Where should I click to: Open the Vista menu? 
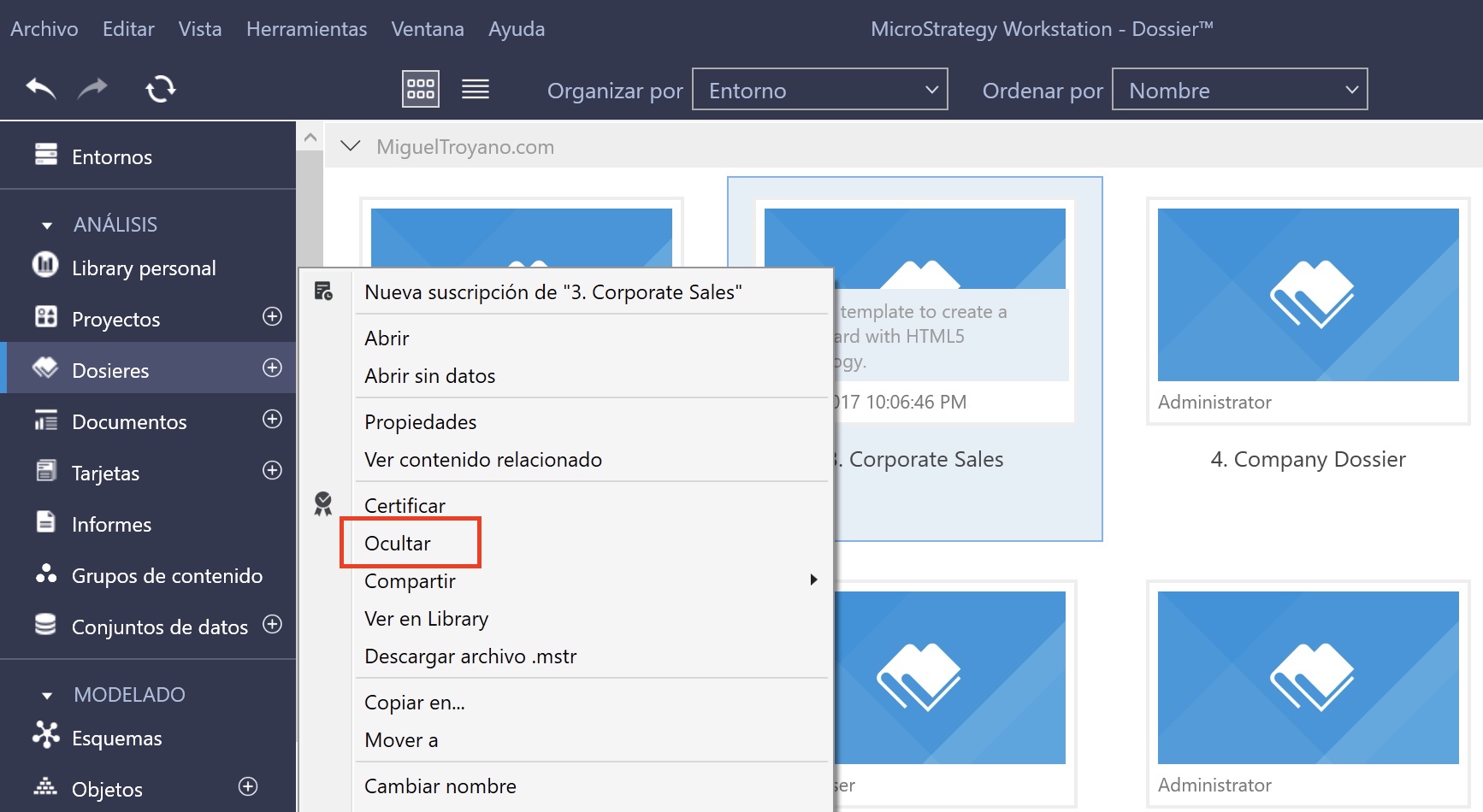(x=200, y=28)
